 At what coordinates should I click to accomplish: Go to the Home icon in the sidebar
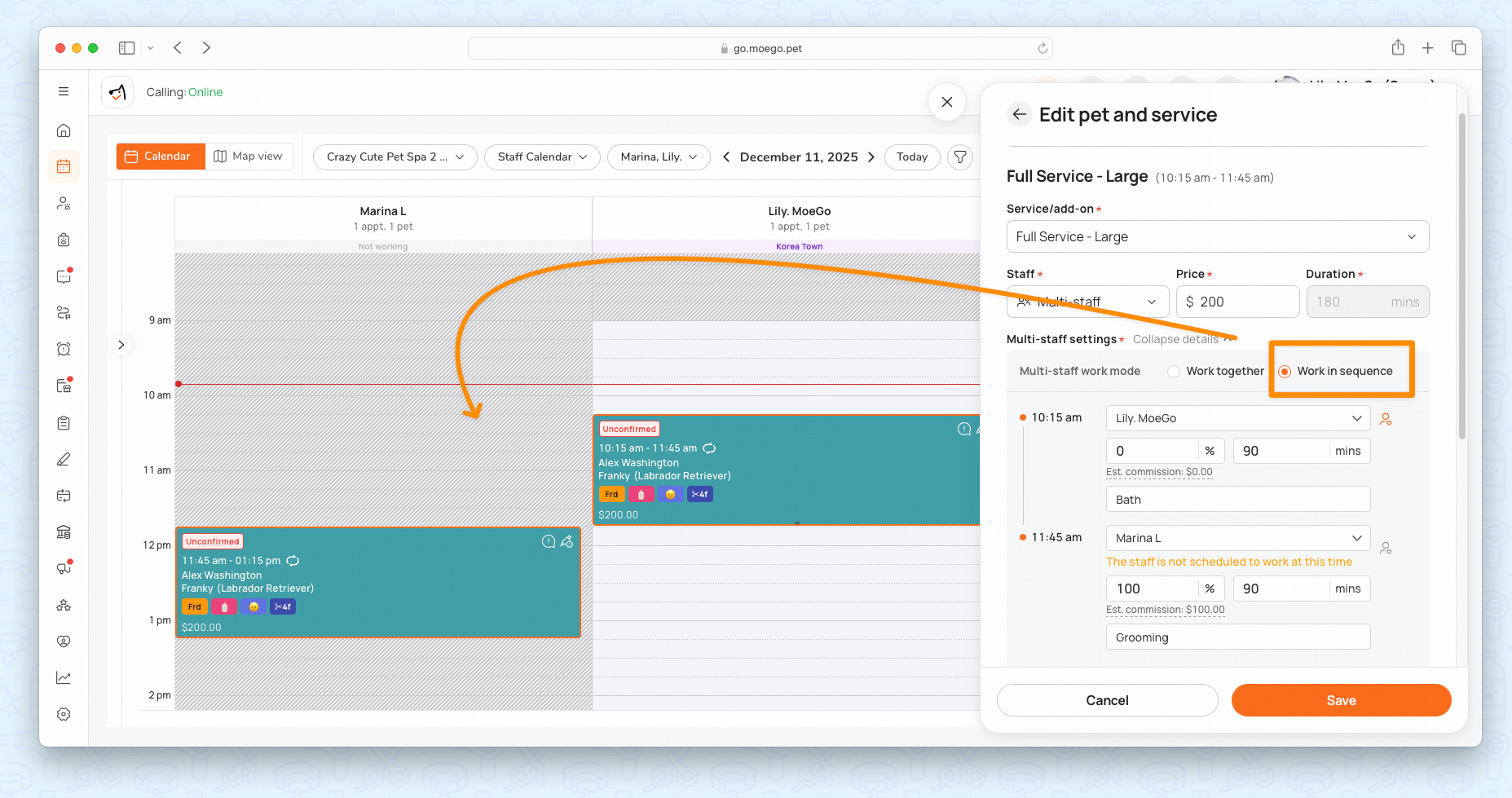[64, 130]
